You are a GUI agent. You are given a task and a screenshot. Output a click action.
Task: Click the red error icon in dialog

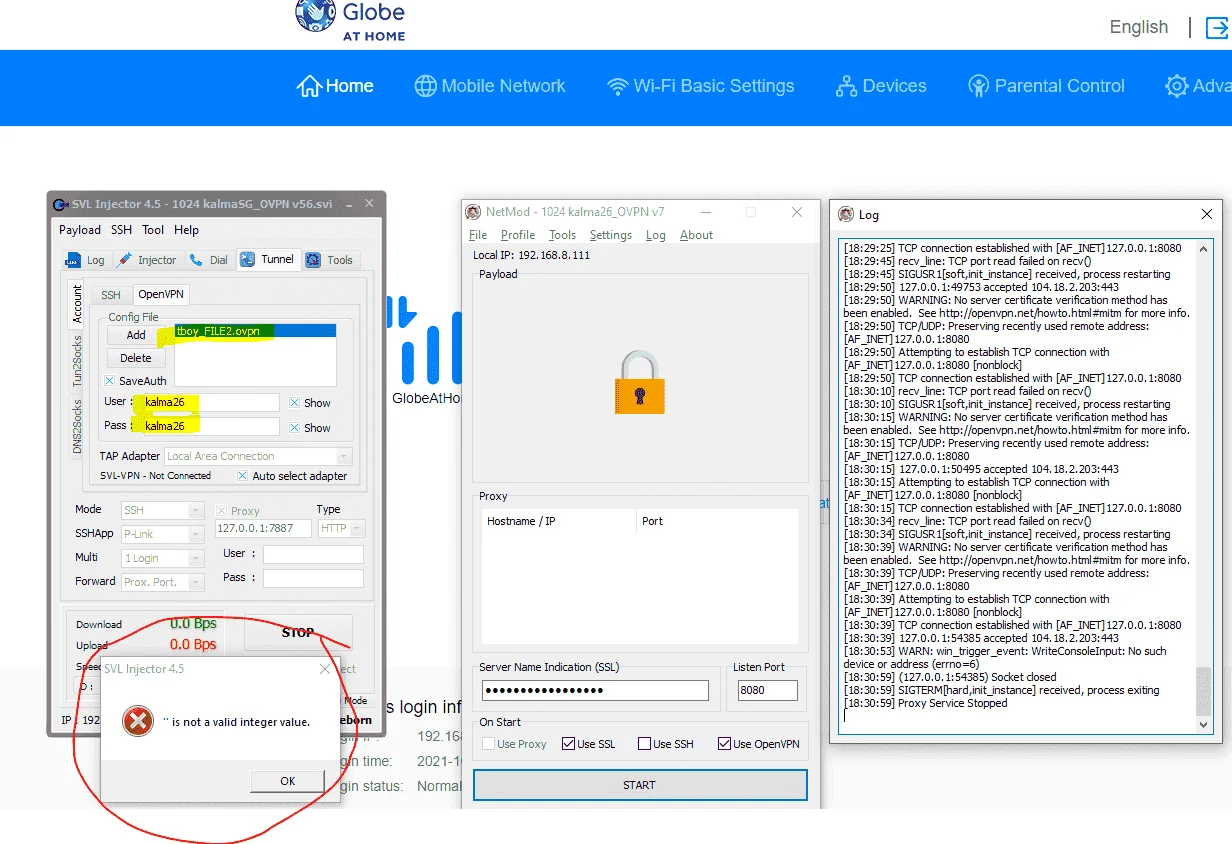click(x=137, y=721)
